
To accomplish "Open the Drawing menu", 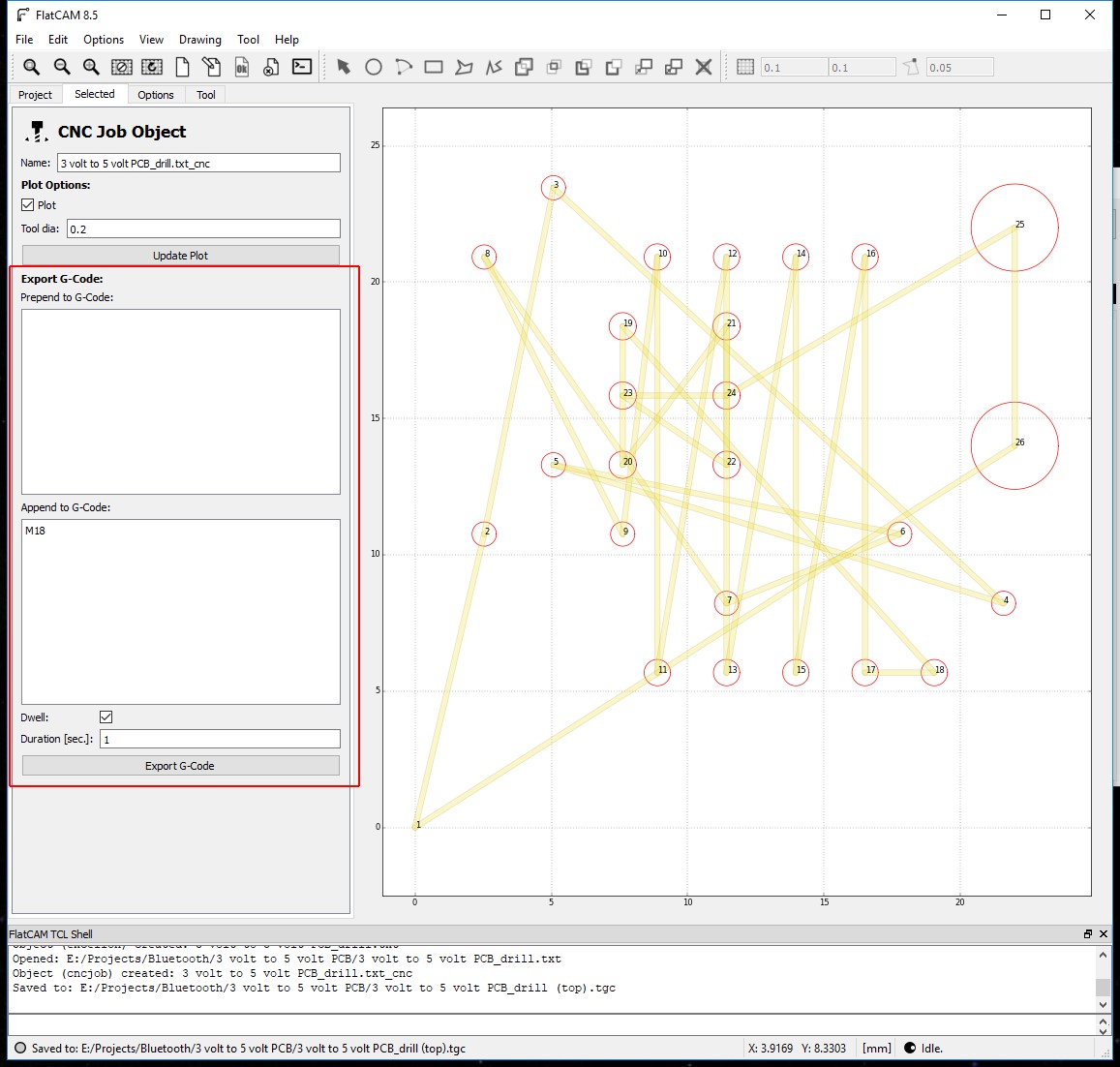I will 200,40.
